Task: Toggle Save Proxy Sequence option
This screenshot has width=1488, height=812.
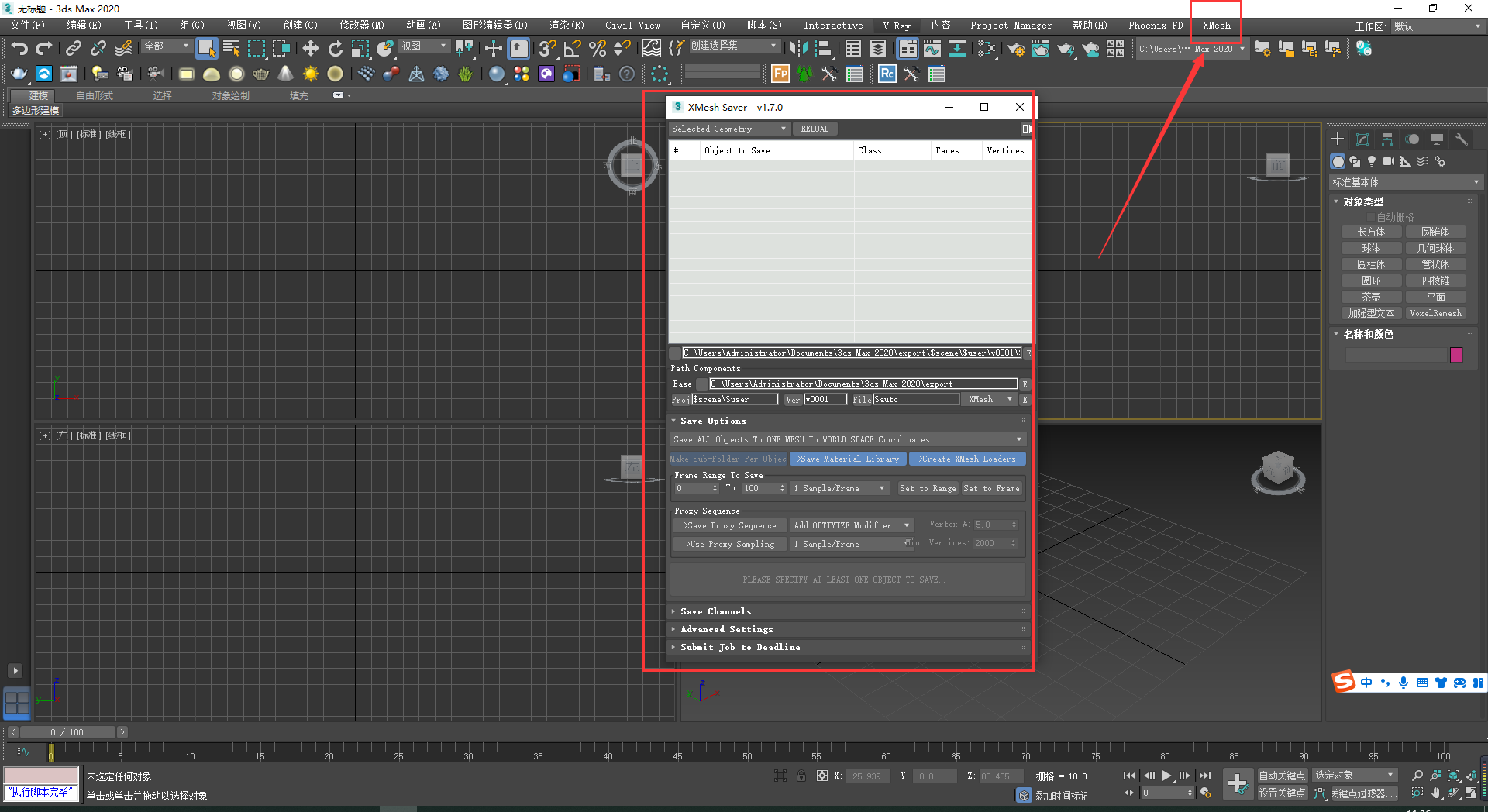Action: coord(729,525)
